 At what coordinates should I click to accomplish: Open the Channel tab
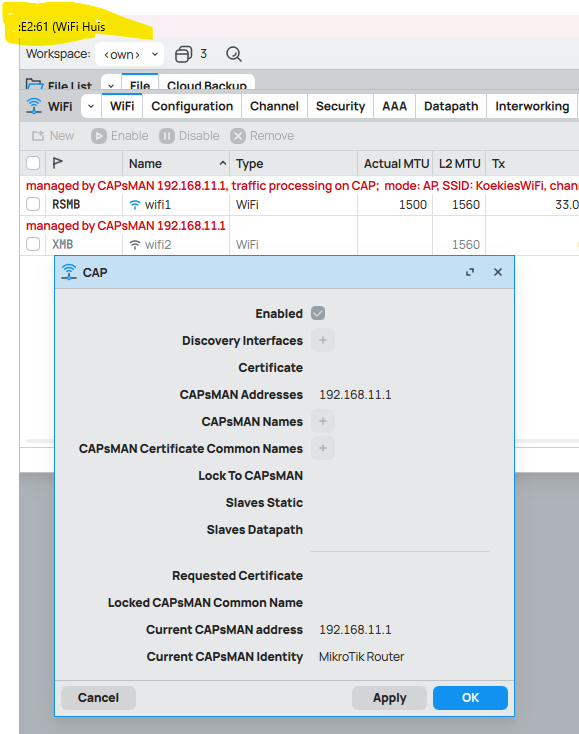(274, 106)
